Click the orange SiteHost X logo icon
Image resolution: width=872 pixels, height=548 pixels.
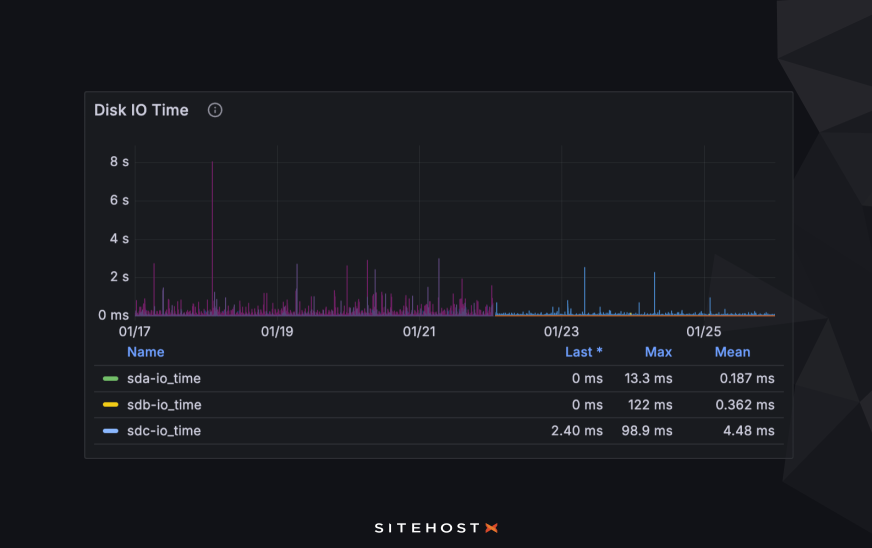[491, 527]
